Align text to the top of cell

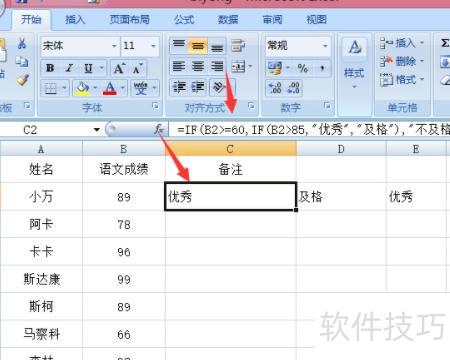click(x=179, y=45)
